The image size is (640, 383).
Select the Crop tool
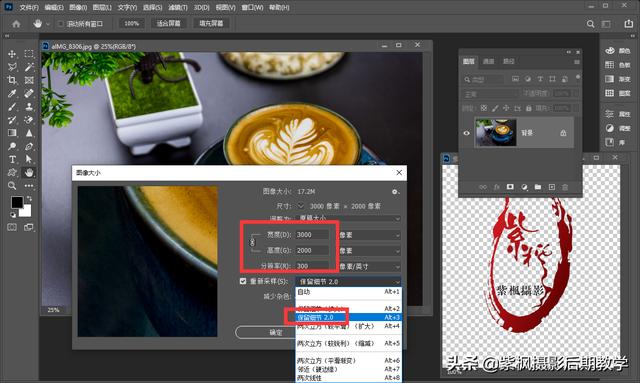pos(12,80)
